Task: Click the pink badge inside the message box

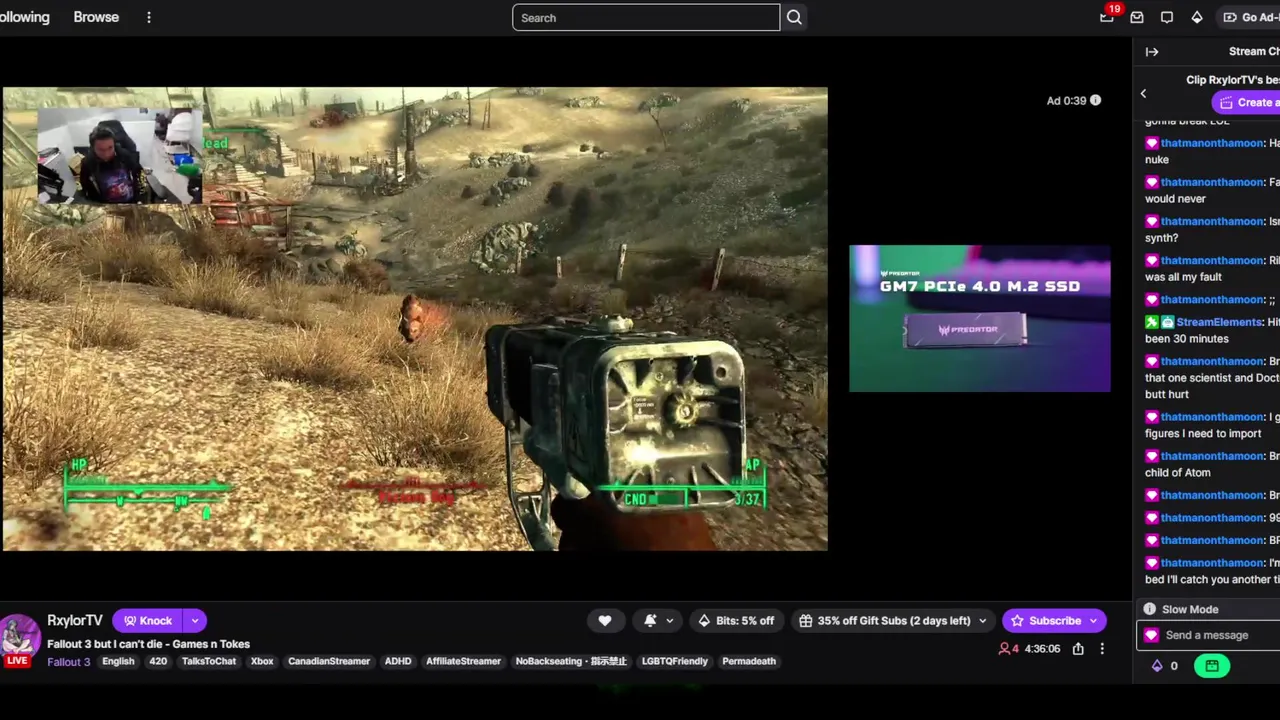Action: 1151,635
